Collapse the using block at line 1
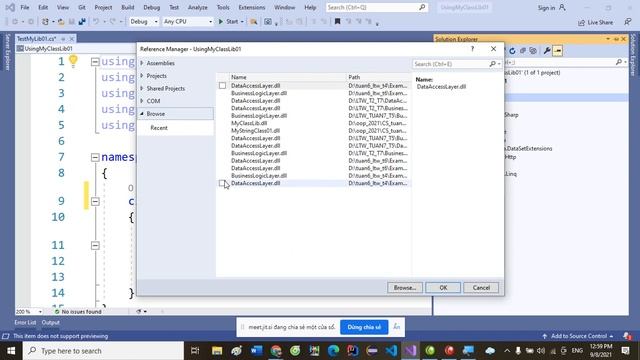This screenshot has height=360, width=640. pyautogui.click(x=95, y=62)
